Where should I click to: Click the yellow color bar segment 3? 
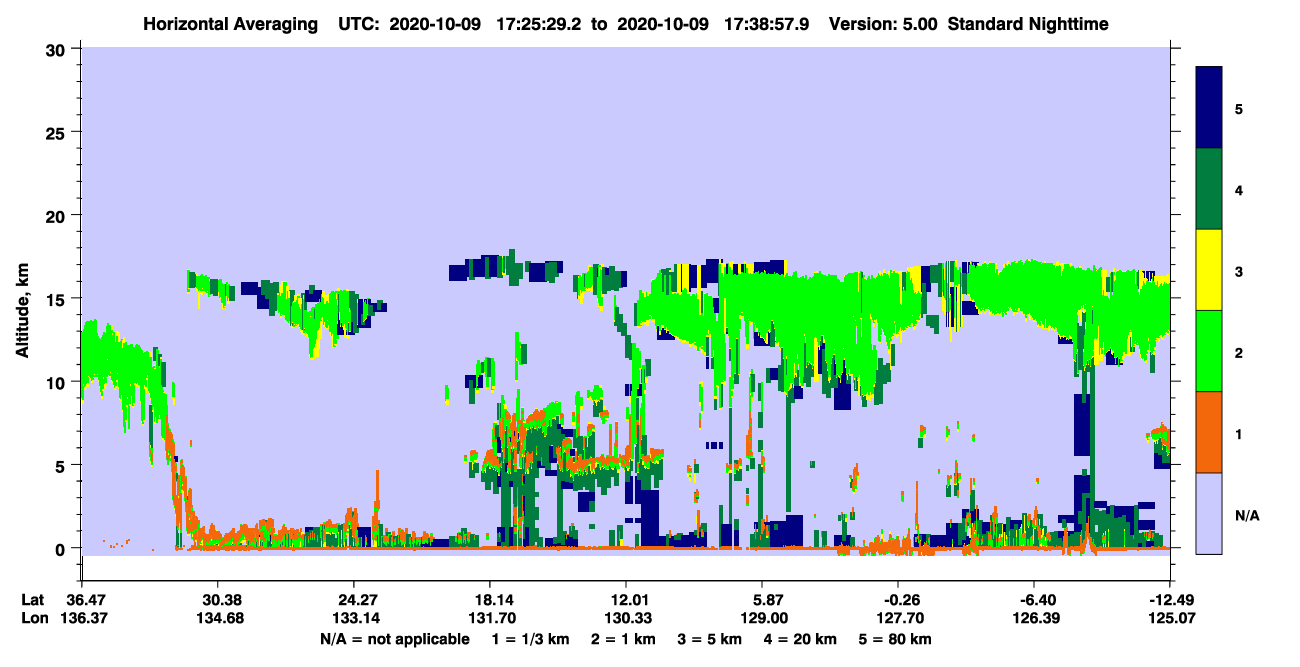(x=1209, y=269)
